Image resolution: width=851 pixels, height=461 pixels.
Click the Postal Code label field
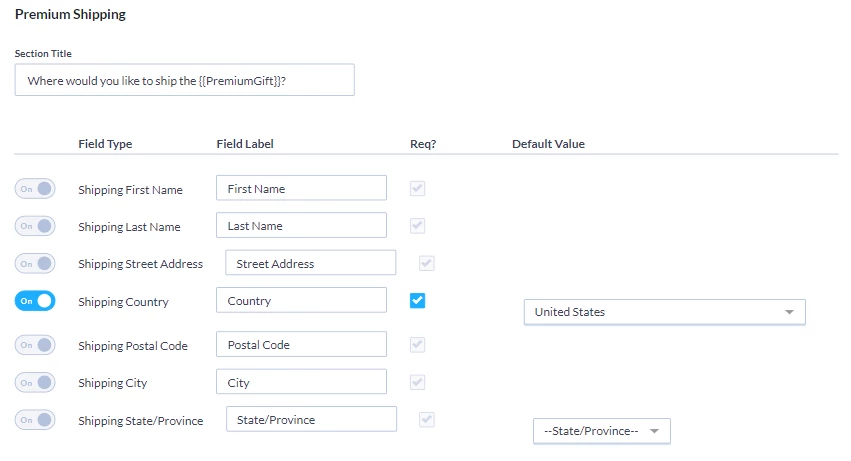[x=301, y=344]
